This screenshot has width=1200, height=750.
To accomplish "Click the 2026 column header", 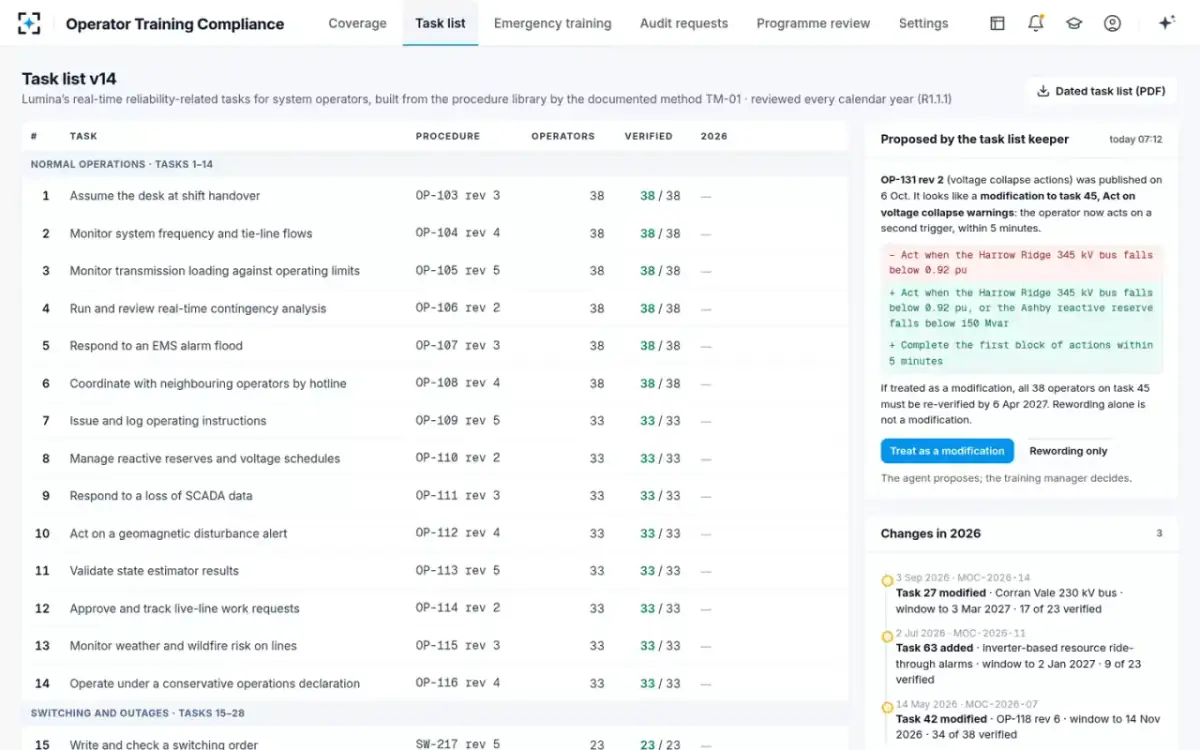I will click(714, 136).
